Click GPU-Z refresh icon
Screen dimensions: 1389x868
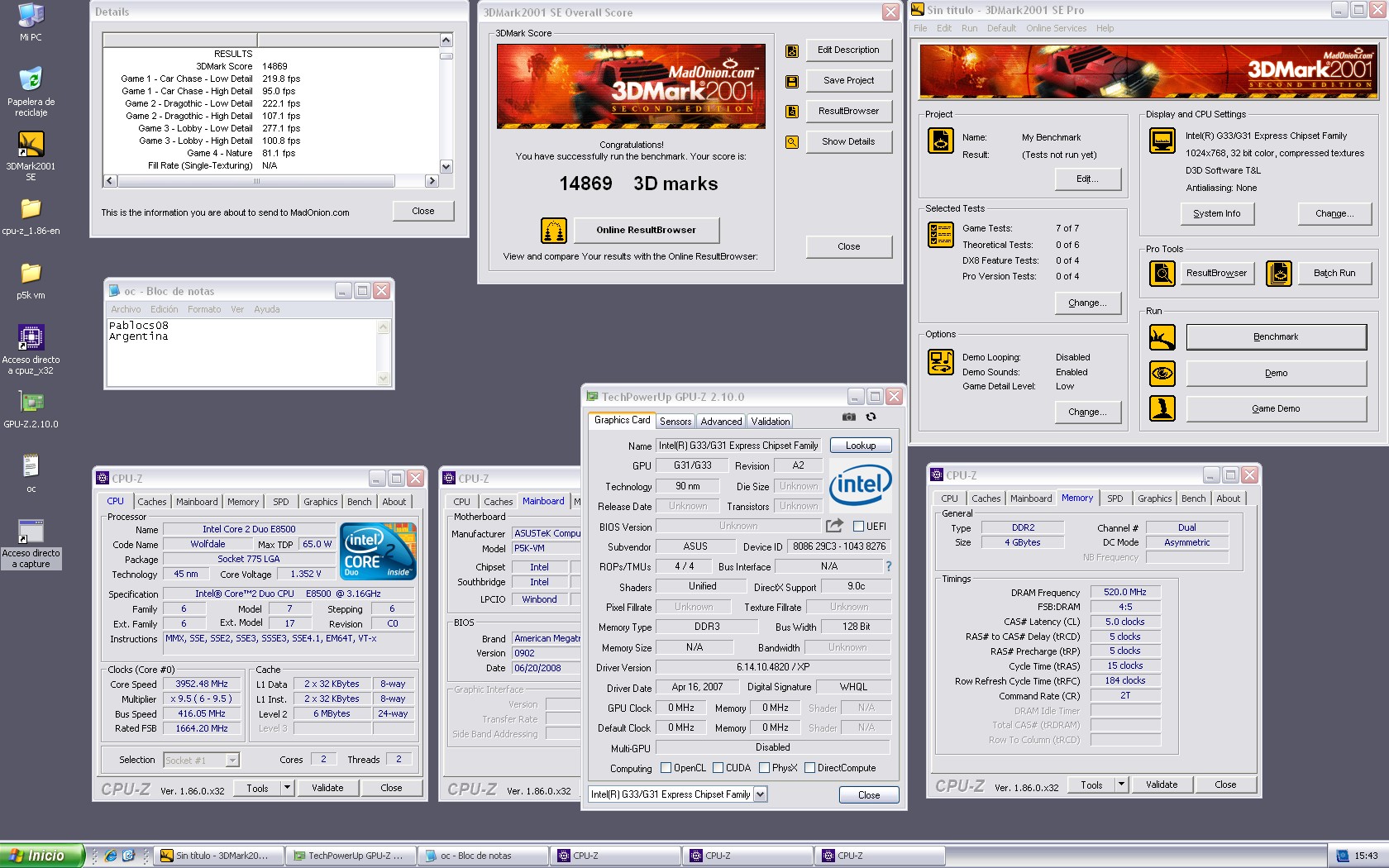(x=871, y=417)
